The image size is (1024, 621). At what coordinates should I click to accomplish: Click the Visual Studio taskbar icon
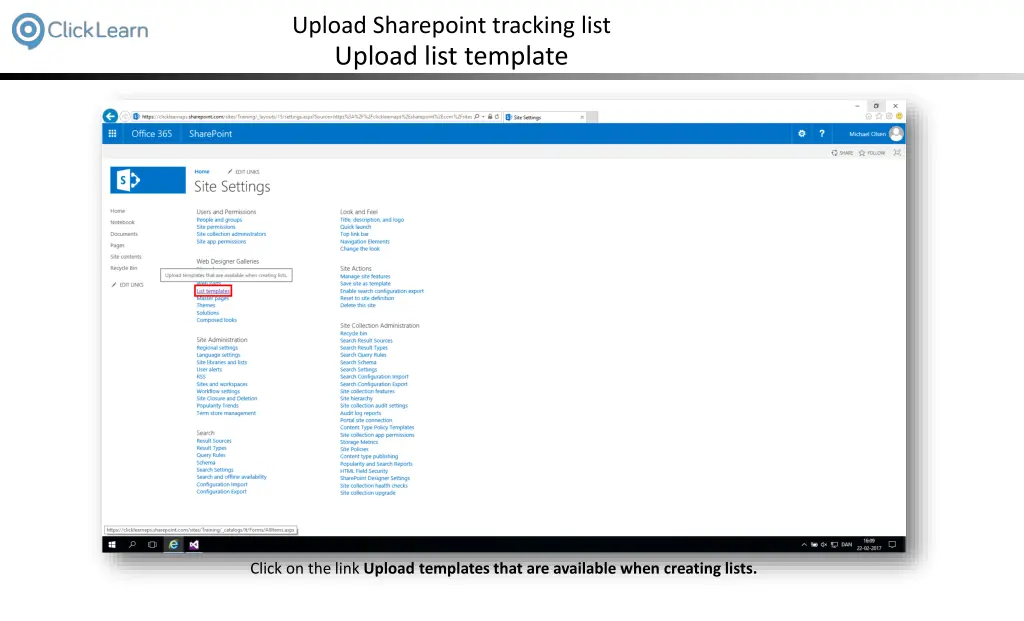194,545
